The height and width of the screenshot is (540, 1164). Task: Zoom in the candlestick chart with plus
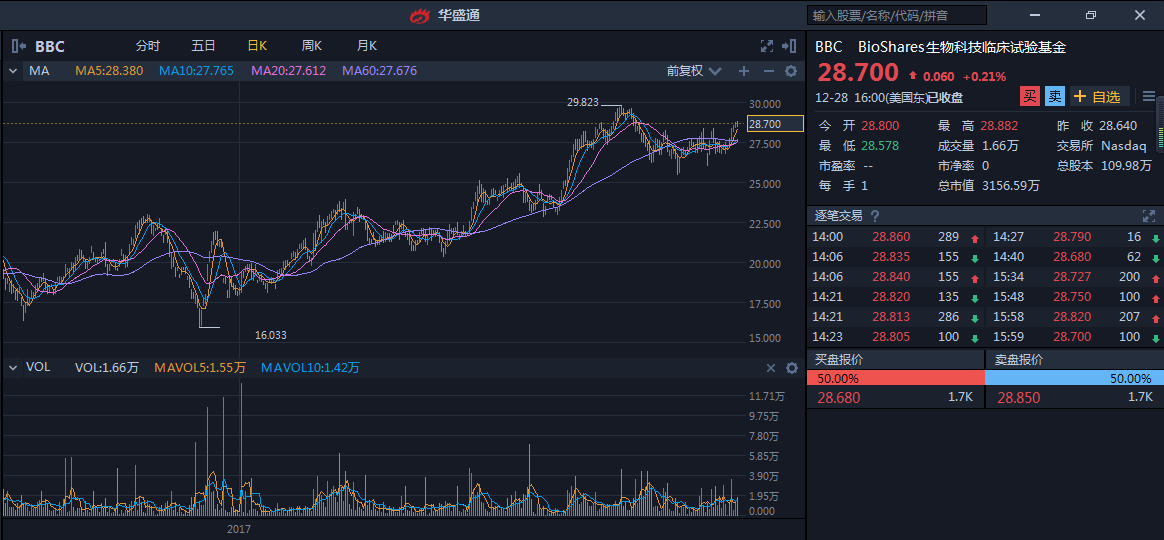pos(743,71)
